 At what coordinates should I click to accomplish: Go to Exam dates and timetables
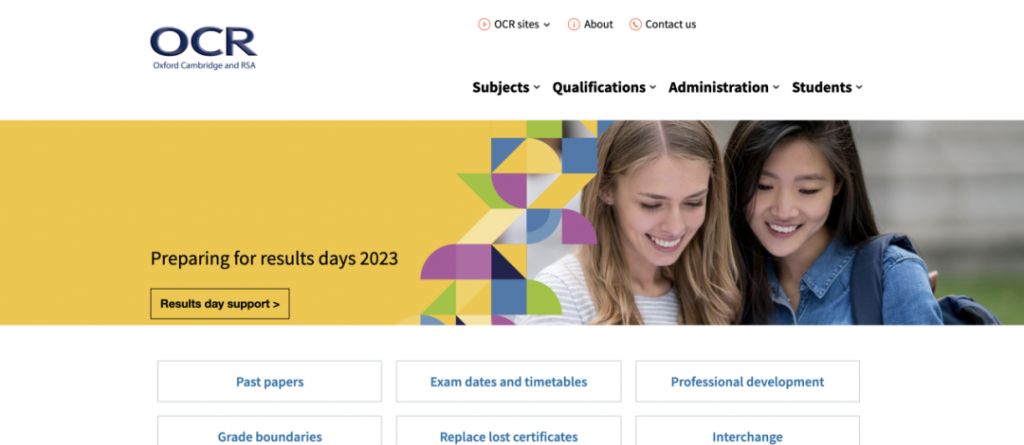(x=509, y=382)
